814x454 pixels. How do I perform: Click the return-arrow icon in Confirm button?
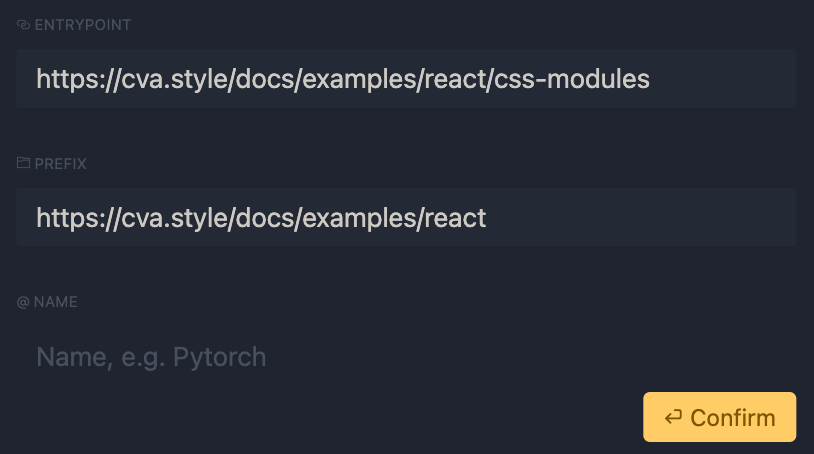click(673, 417)
